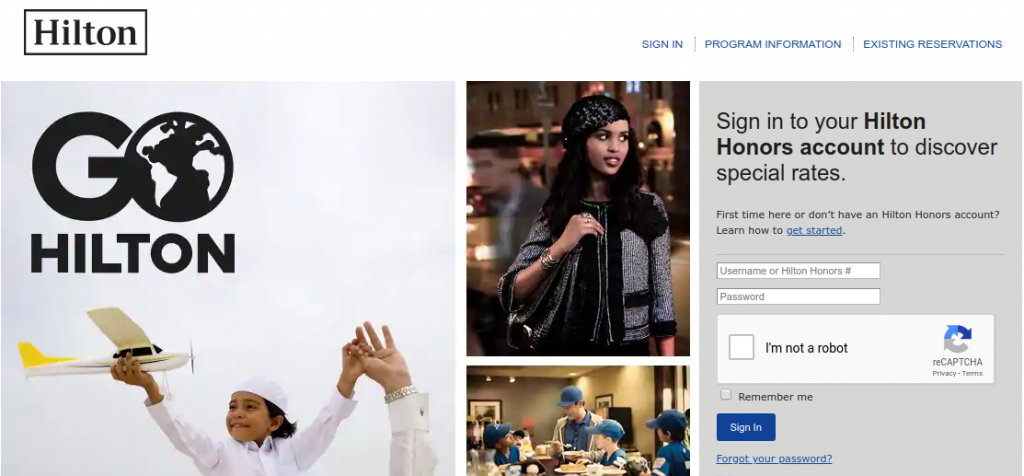The height and width of the screenshot is (476, 1024).
Task: Select the baseball team dining photo
Action: (578, 420)
